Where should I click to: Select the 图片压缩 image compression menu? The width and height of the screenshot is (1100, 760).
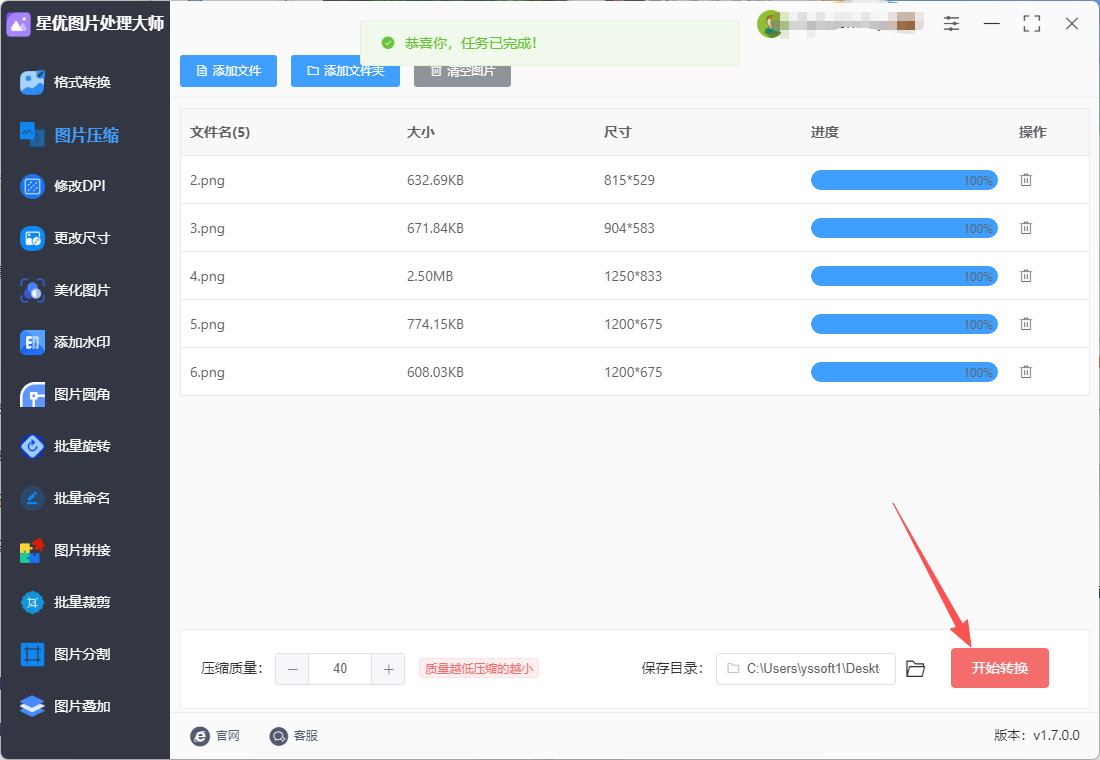point(69,135)
